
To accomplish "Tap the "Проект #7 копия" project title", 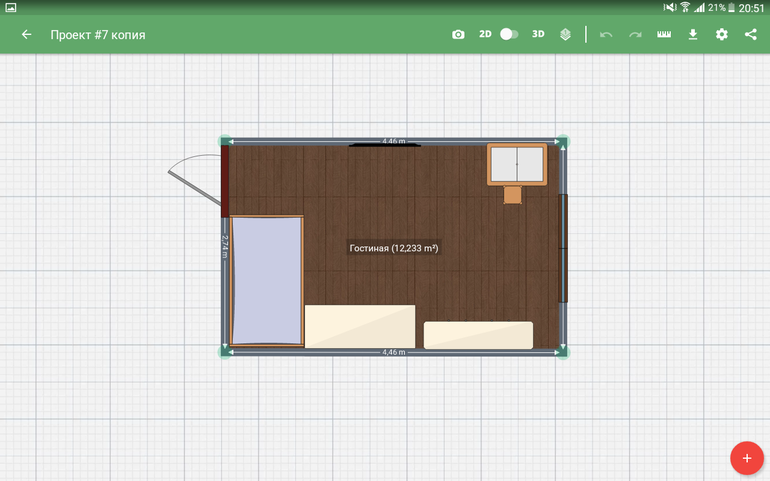I will coord(98,34).
